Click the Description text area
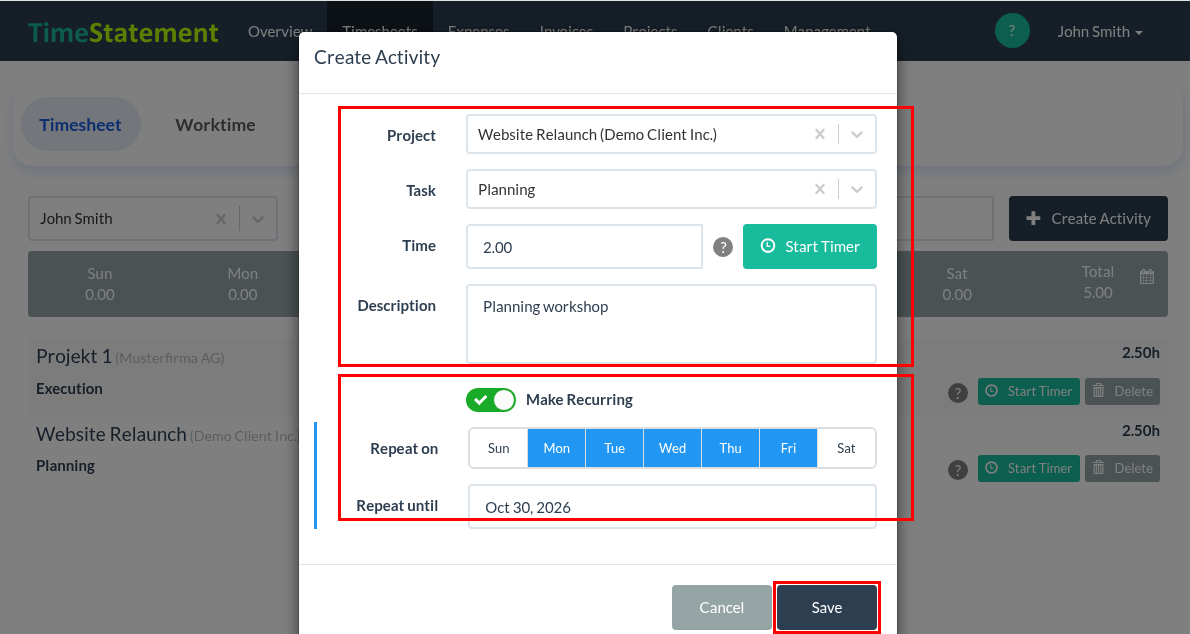The height and width of the screenshot is (634, 1190). coord(672,324)
